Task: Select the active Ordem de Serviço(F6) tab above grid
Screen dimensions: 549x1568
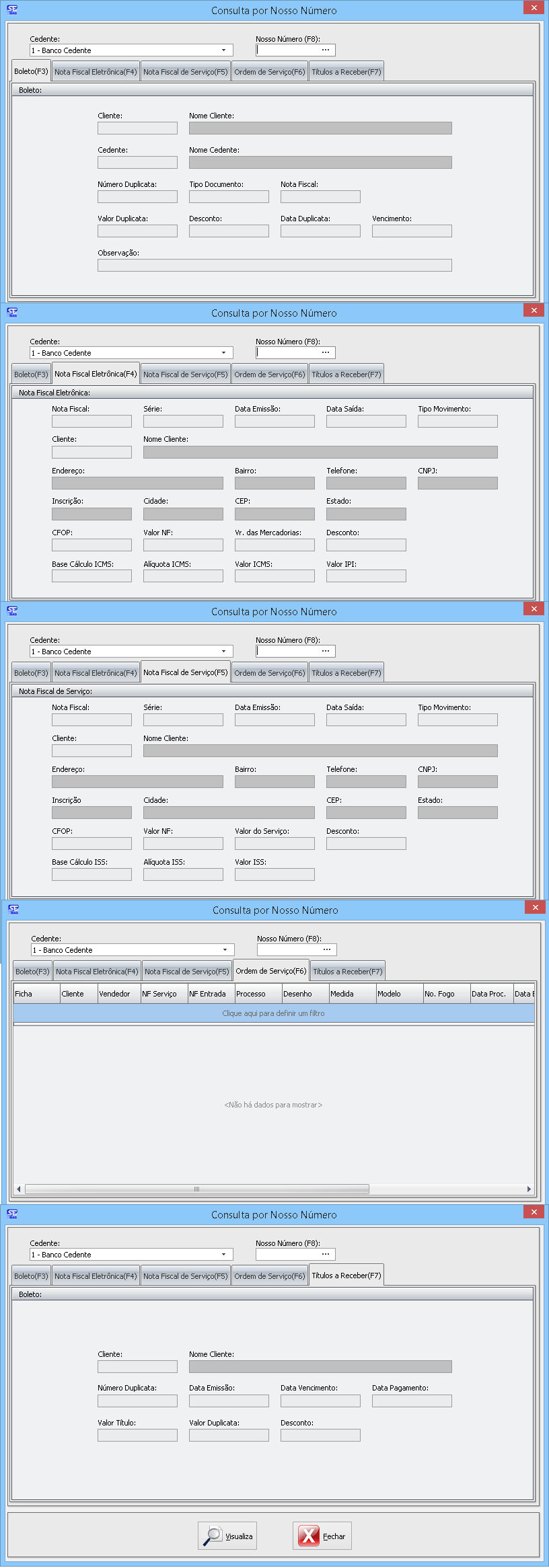Action: tap(270, 971)
